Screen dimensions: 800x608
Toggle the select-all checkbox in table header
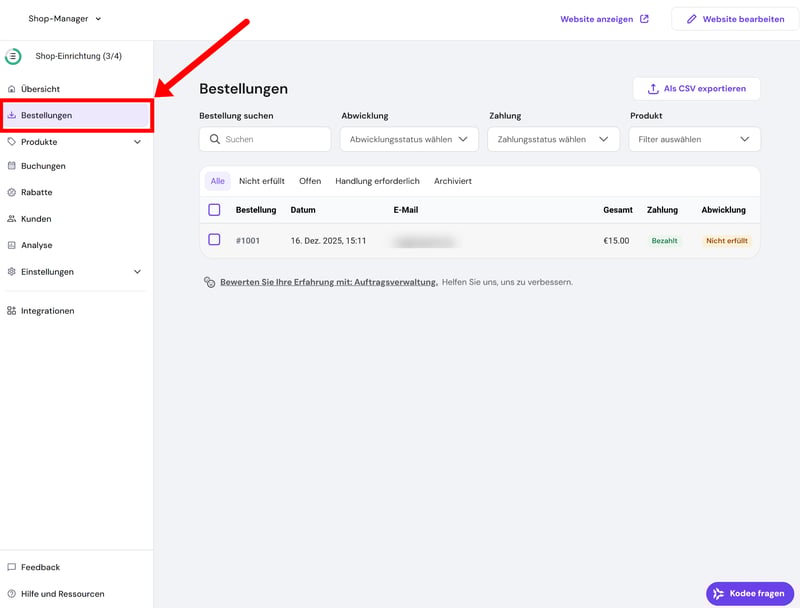coord(214,210)
